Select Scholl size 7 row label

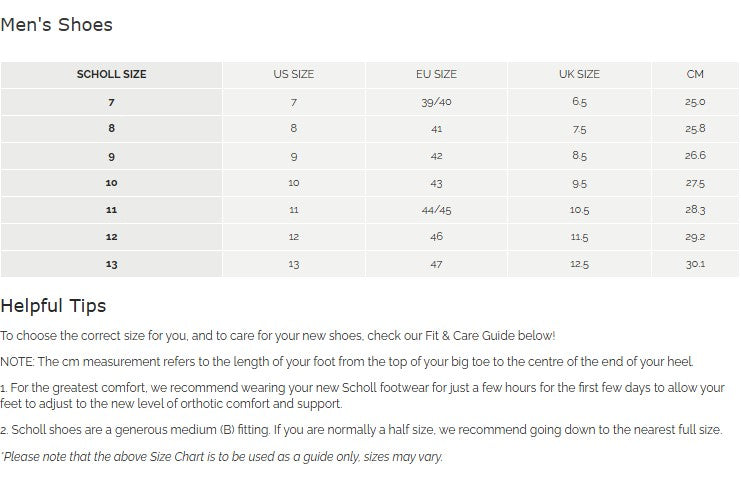[x=111, y=102]
